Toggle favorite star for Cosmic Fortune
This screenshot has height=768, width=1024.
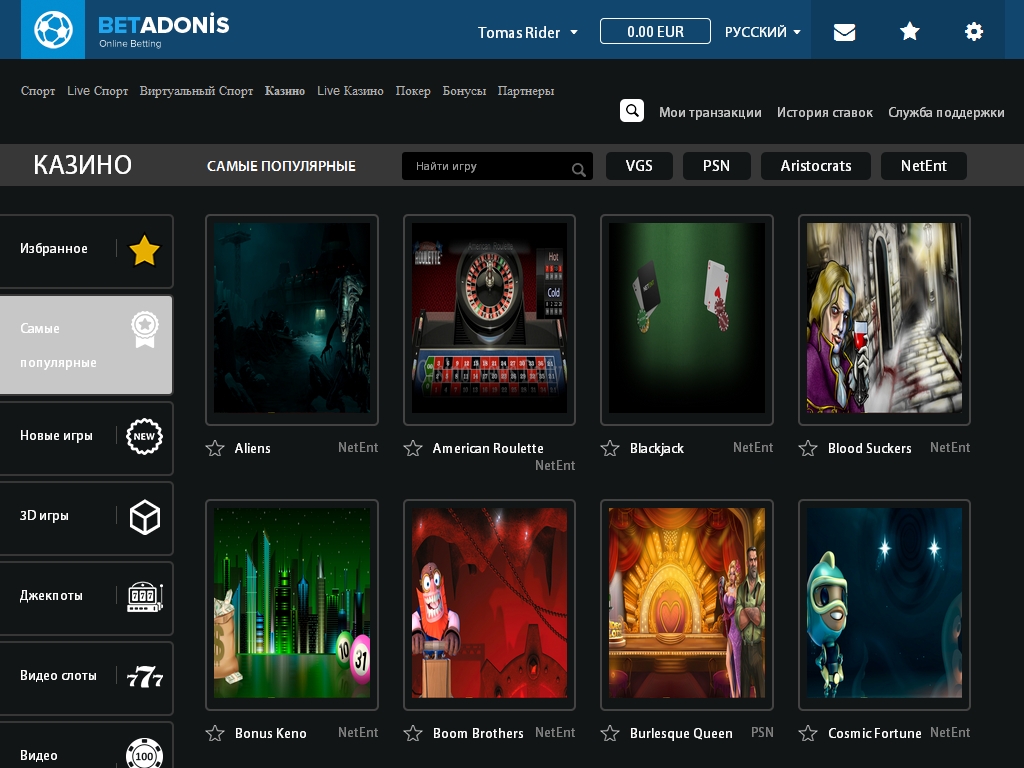click(x=808, y=734)
